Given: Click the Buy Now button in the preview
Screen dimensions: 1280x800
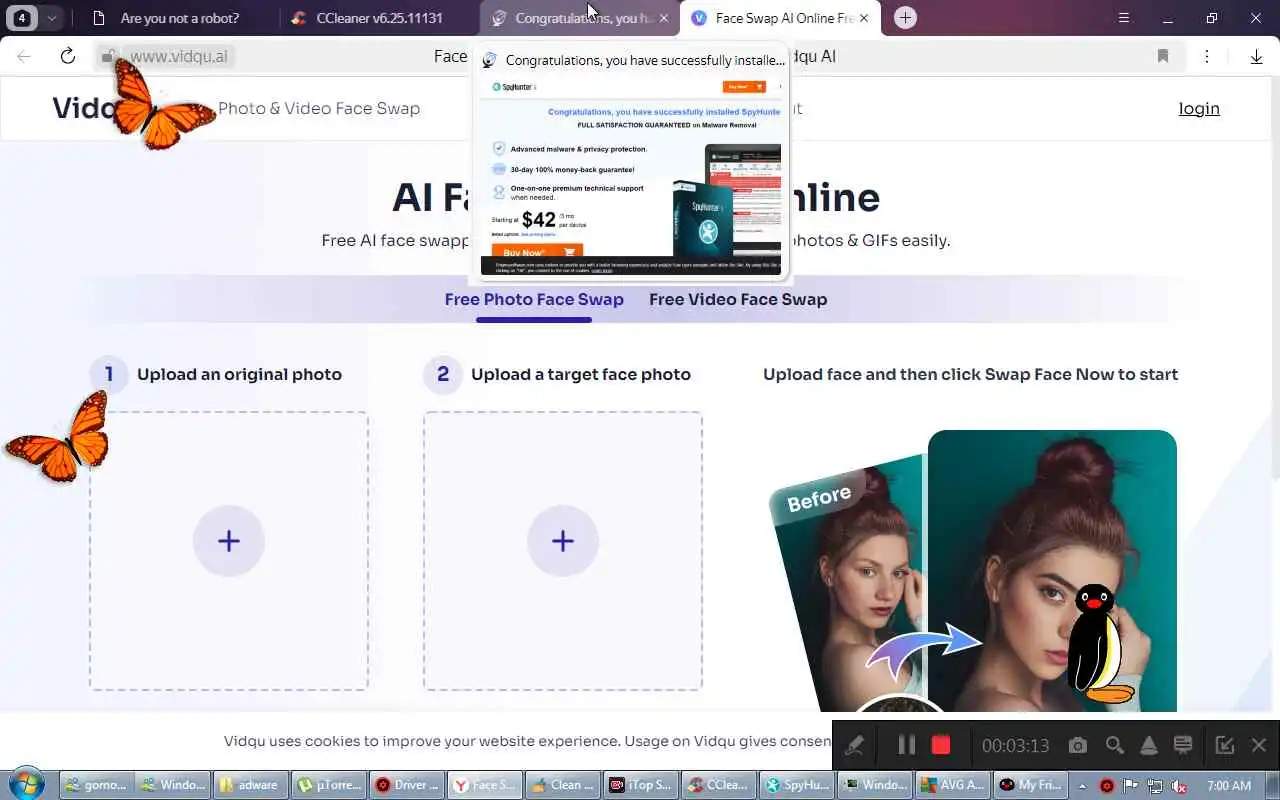Looking at the screenshot, I should [537, 252].
